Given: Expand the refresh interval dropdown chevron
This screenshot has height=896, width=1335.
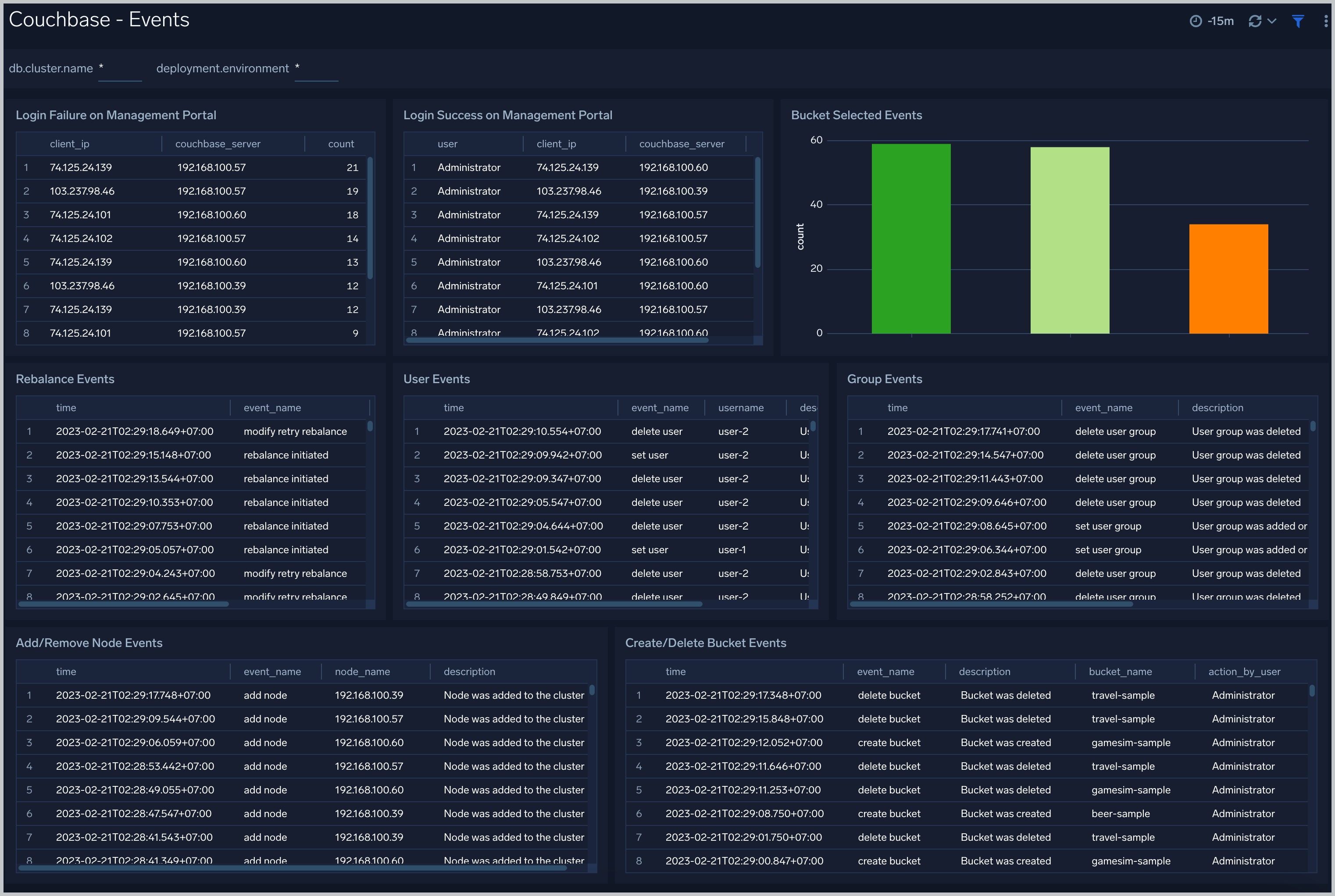Looking at the screenshot, I should click(1272, 21).
